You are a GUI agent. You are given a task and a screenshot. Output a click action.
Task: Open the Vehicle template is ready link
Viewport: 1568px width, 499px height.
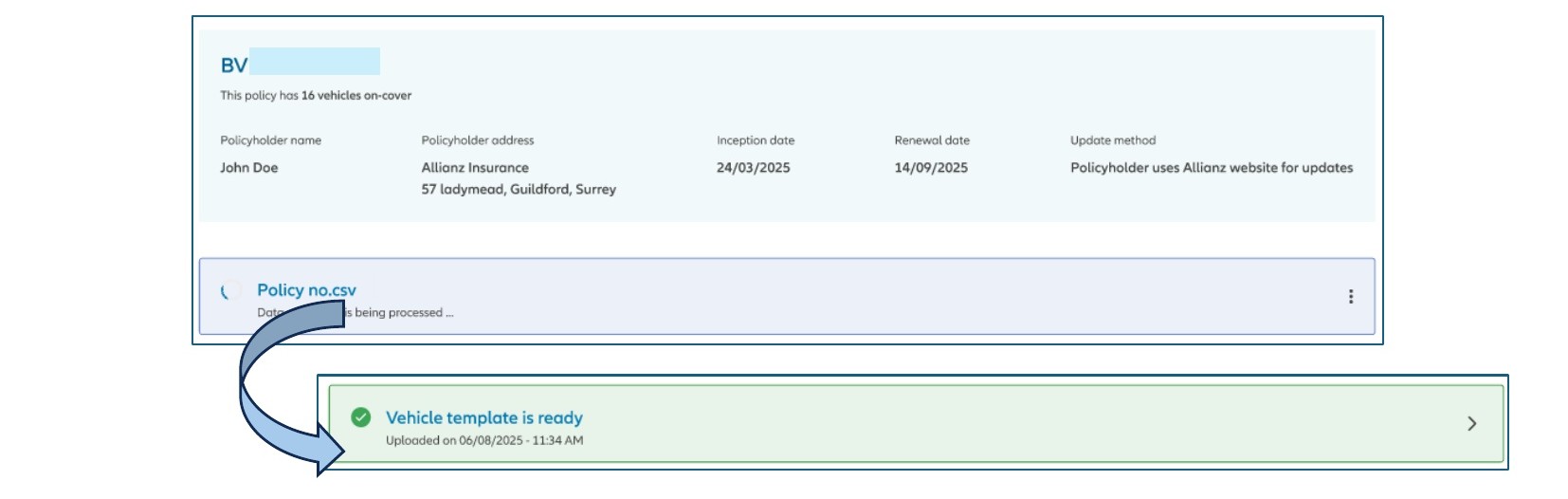tap(484, 417)
